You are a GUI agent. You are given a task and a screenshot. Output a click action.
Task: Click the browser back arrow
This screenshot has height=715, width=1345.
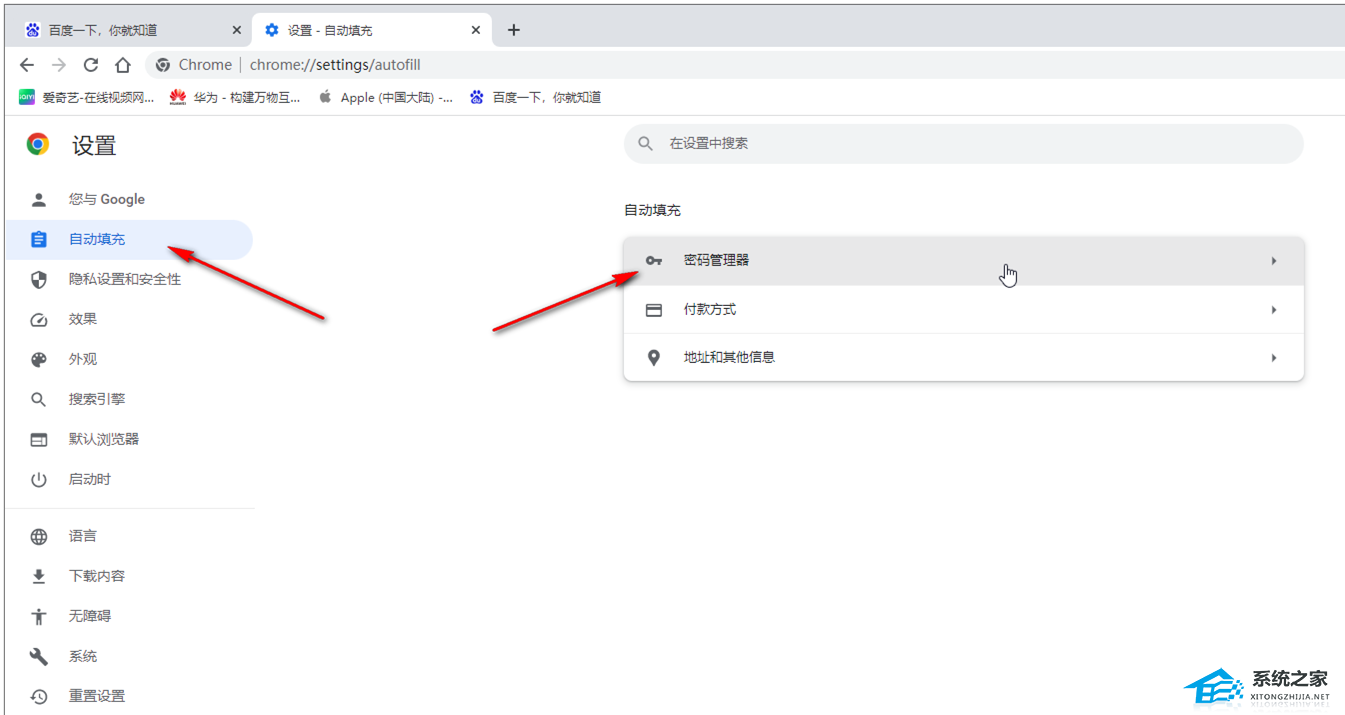point(27,65)
